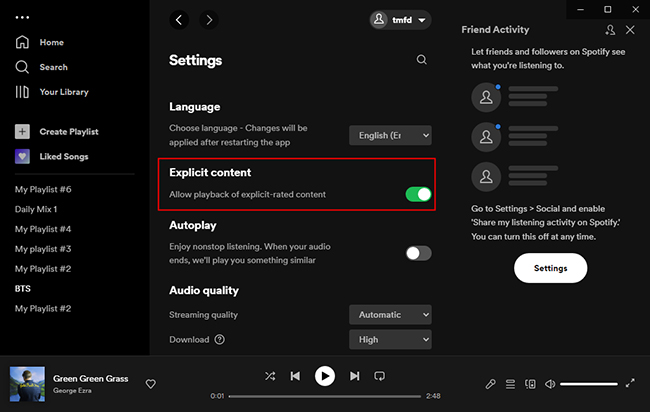Open Connect to a device icon
Image resolution: width=650 pixels, height=412 pixels.
[530, 384]
